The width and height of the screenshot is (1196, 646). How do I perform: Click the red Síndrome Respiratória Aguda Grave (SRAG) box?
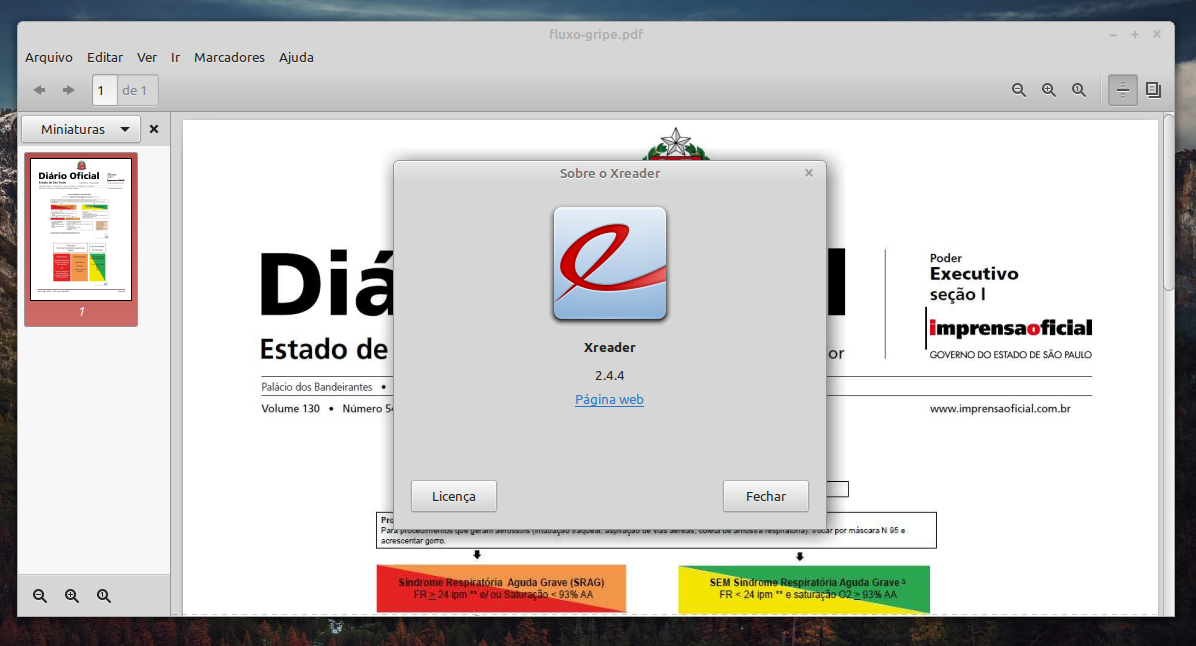[501, 588]
